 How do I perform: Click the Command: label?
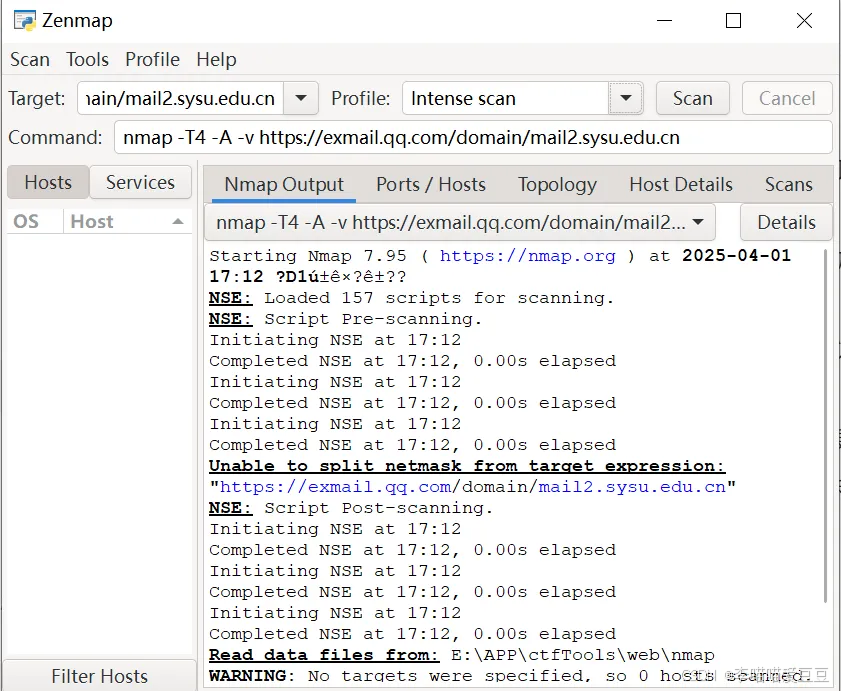point(55,138)
